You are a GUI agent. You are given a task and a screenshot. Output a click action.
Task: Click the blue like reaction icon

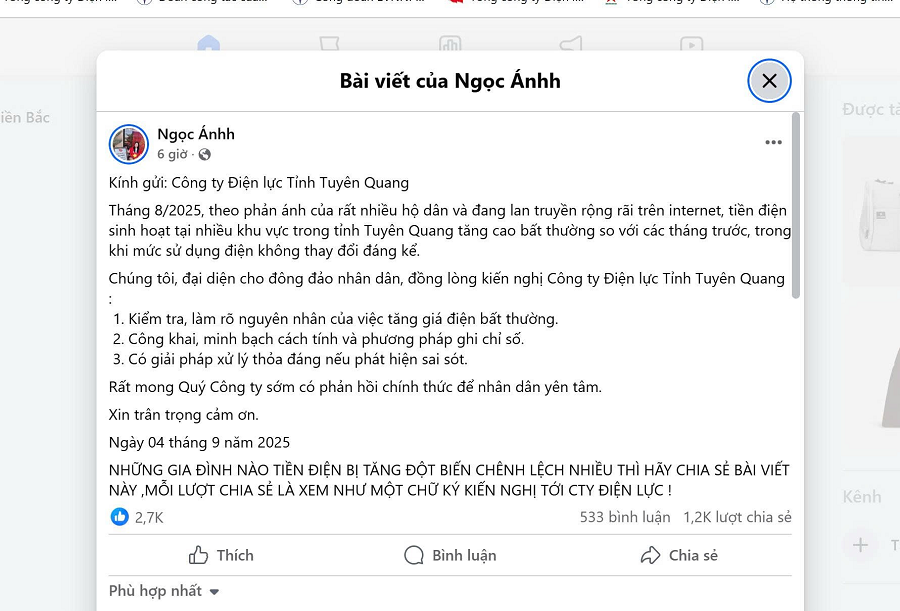coord(120,517)
